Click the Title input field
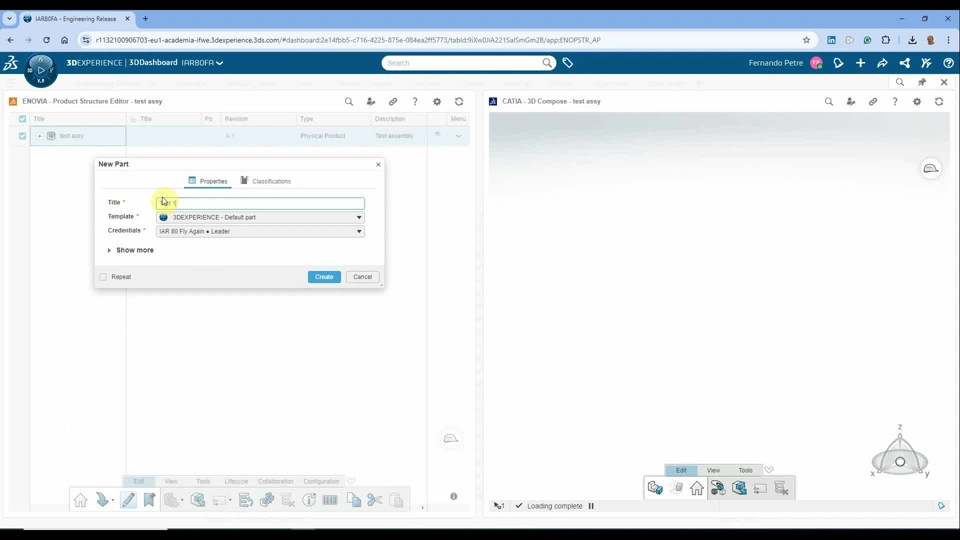This screenshot has width=960, height=540. (x=260, y=203)
